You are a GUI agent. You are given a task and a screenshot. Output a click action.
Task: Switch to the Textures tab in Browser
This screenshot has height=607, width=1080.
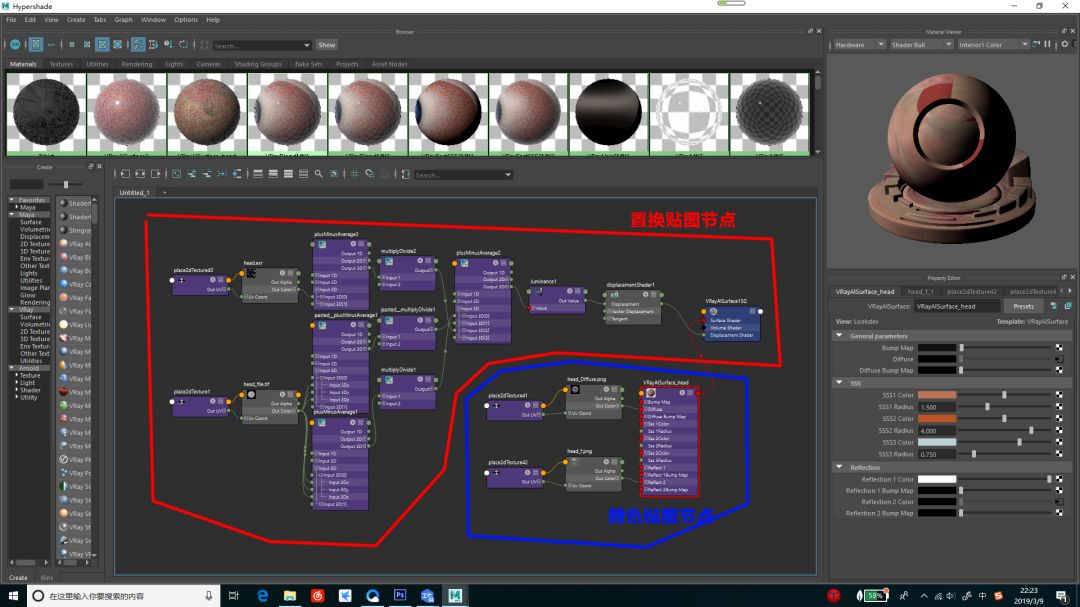click(x=61, y=64)
